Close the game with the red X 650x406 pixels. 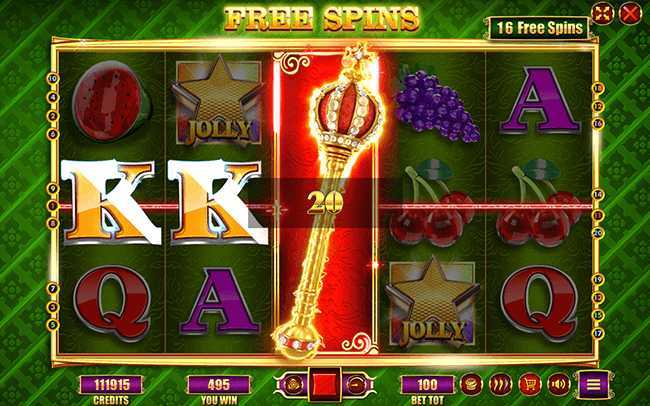pos(630,14)
